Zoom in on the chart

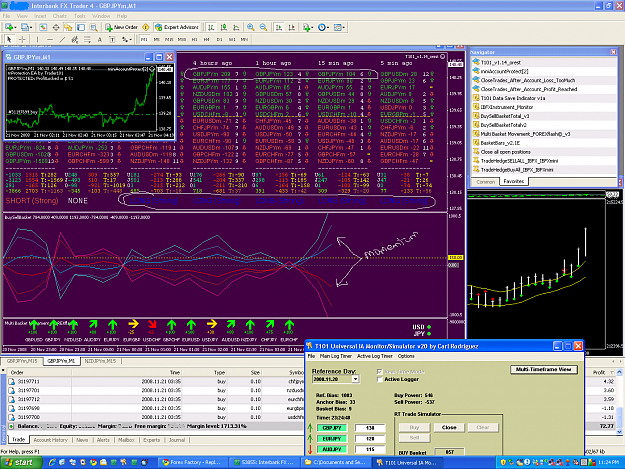pos(251,27)
